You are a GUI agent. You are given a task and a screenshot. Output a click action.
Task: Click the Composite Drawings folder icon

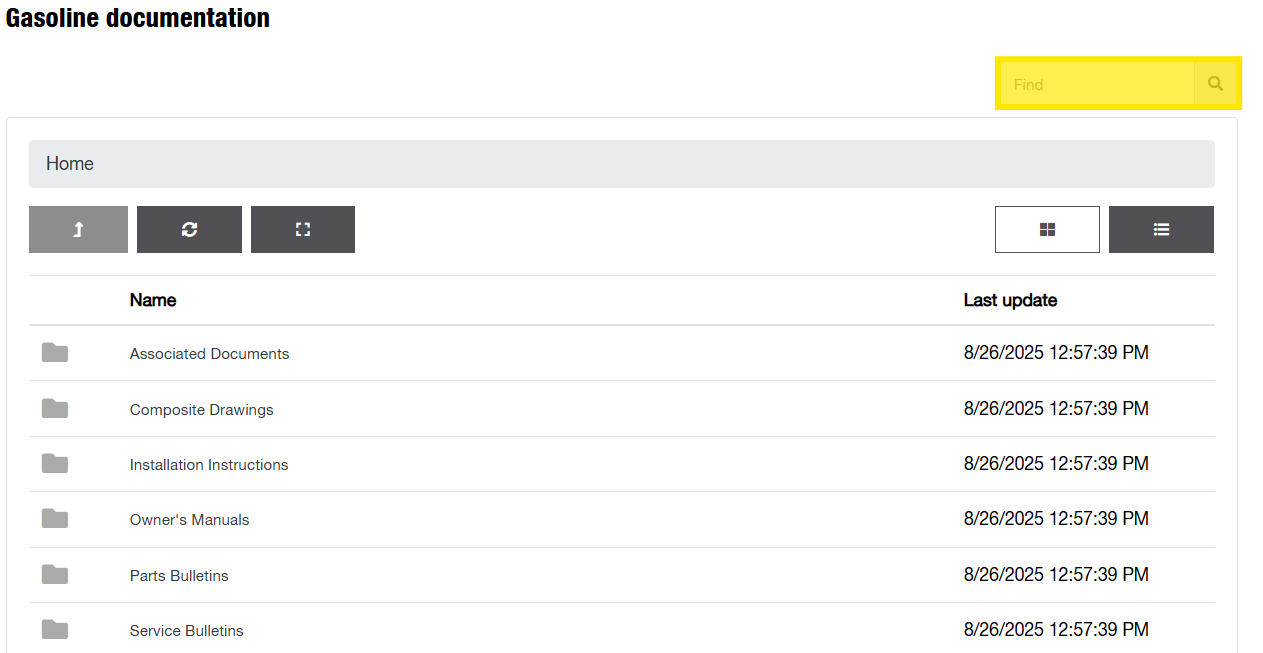coord(55,409)
